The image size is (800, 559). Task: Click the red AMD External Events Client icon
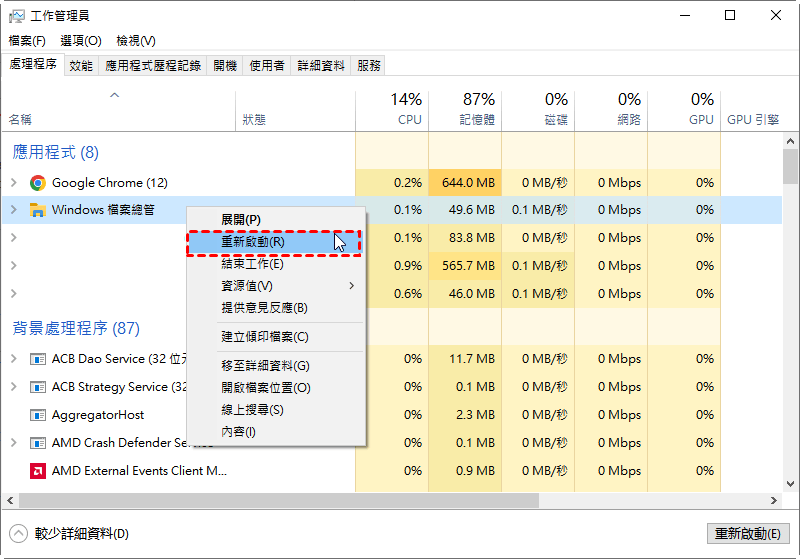38,471
